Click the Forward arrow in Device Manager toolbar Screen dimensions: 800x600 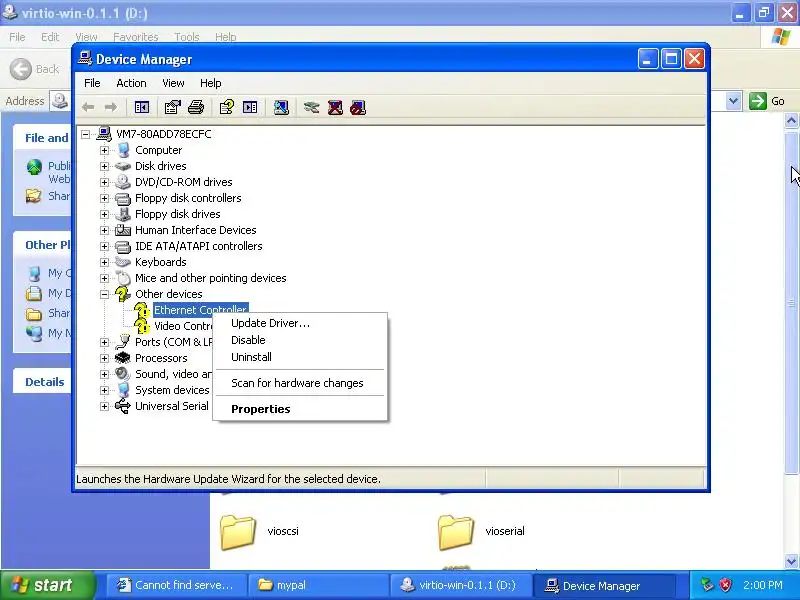point(111,107)
